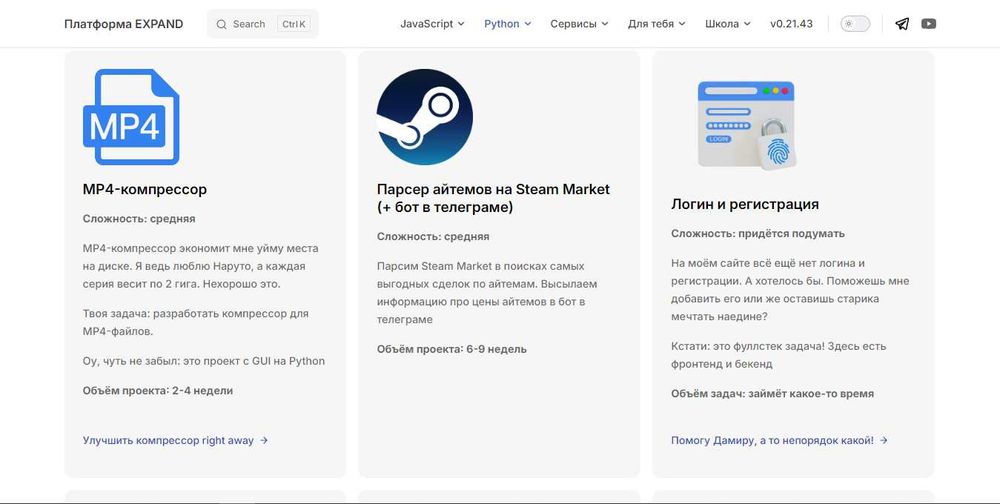Screen dimensions: 1000x504
Task: Follow Улучшить компрессор right away link
Action: point(175,440)
